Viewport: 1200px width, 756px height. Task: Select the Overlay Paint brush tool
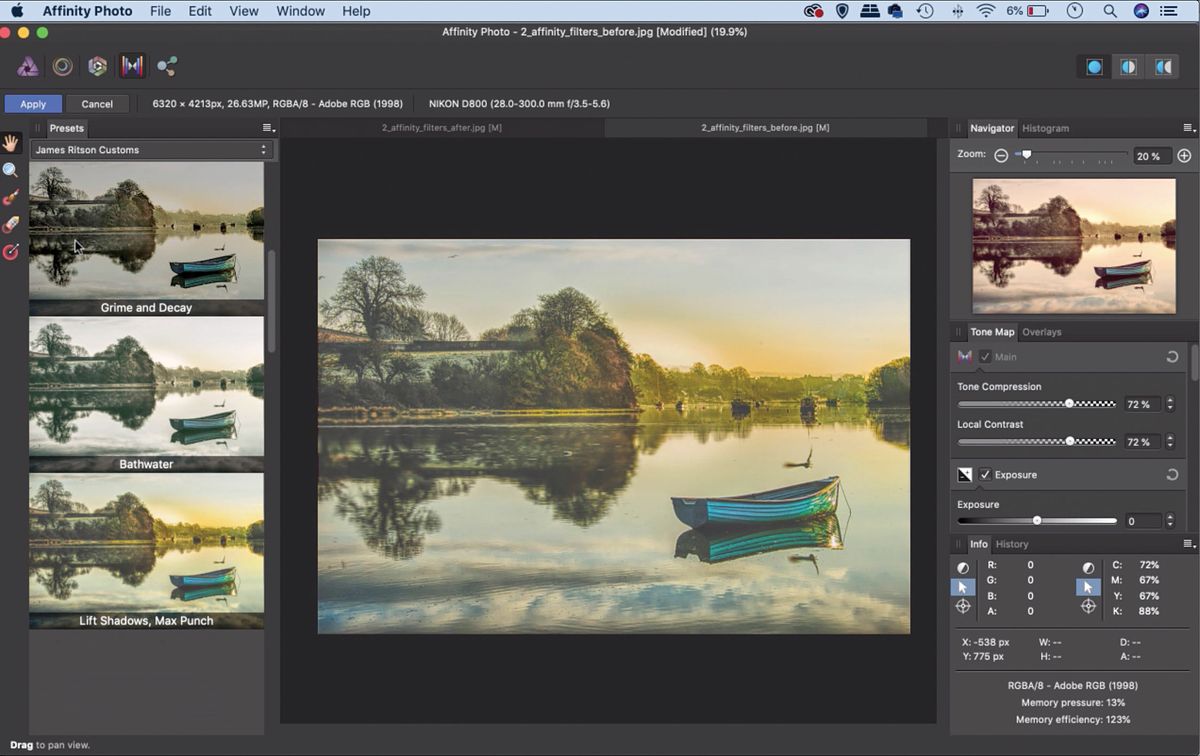[12, 197]
